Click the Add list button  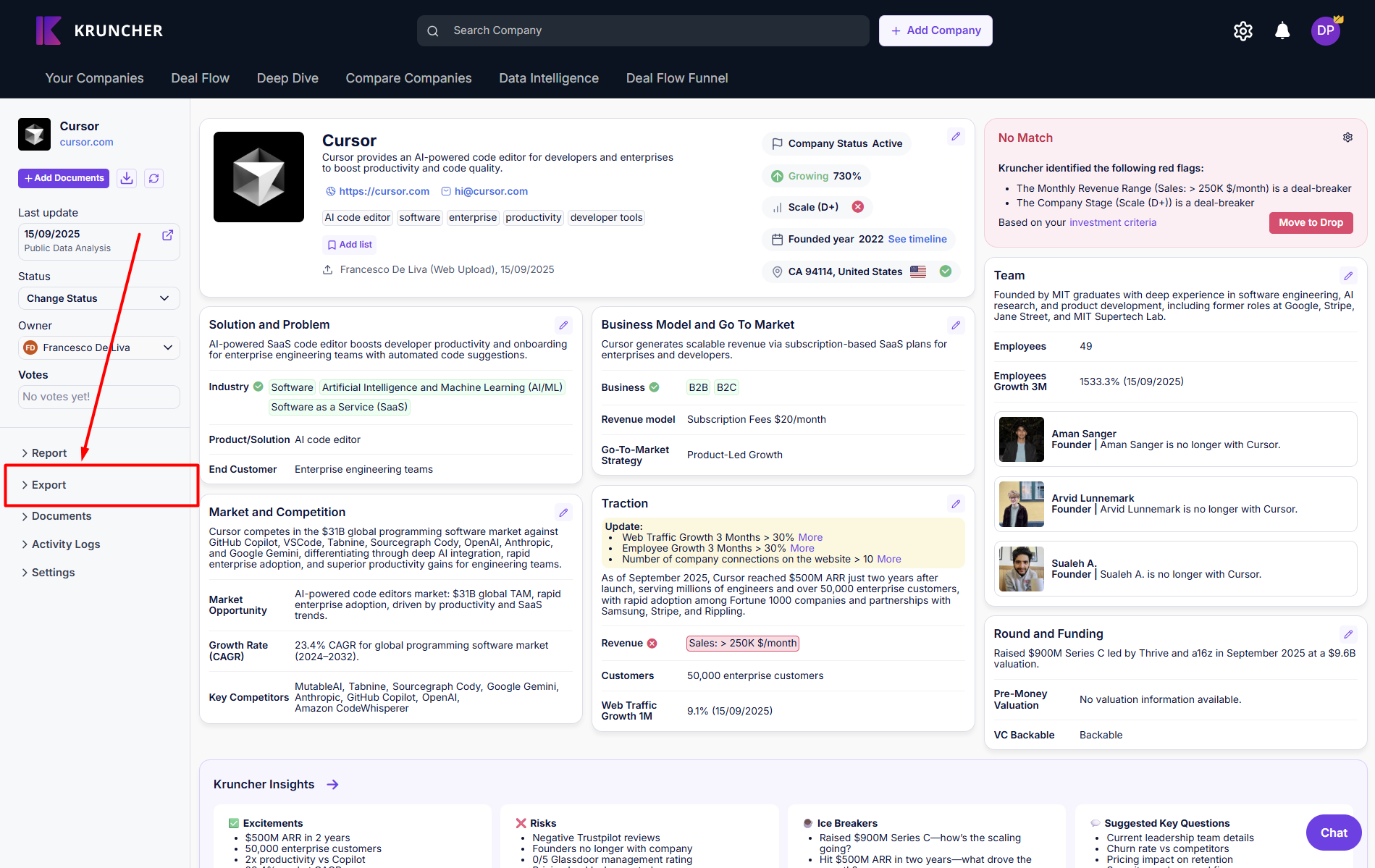click(x=350, y=245)
